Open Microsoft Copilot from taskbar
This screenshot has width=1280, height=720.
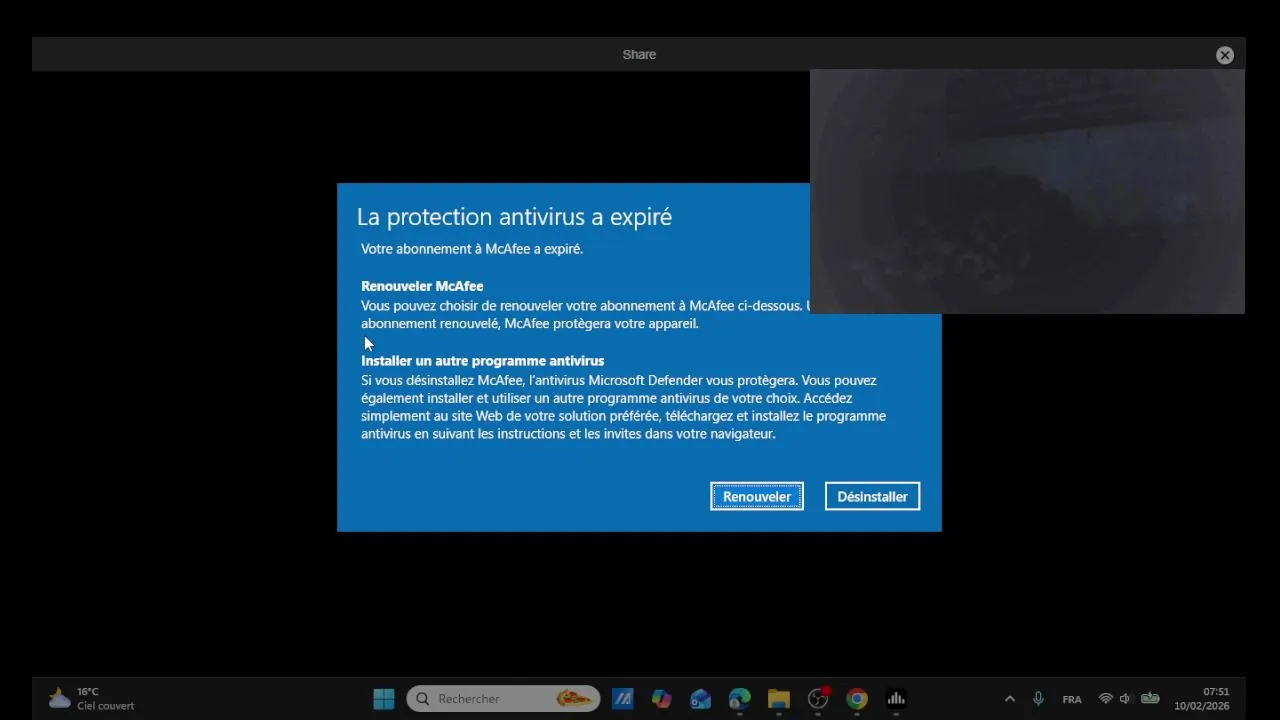pos(661,699)
